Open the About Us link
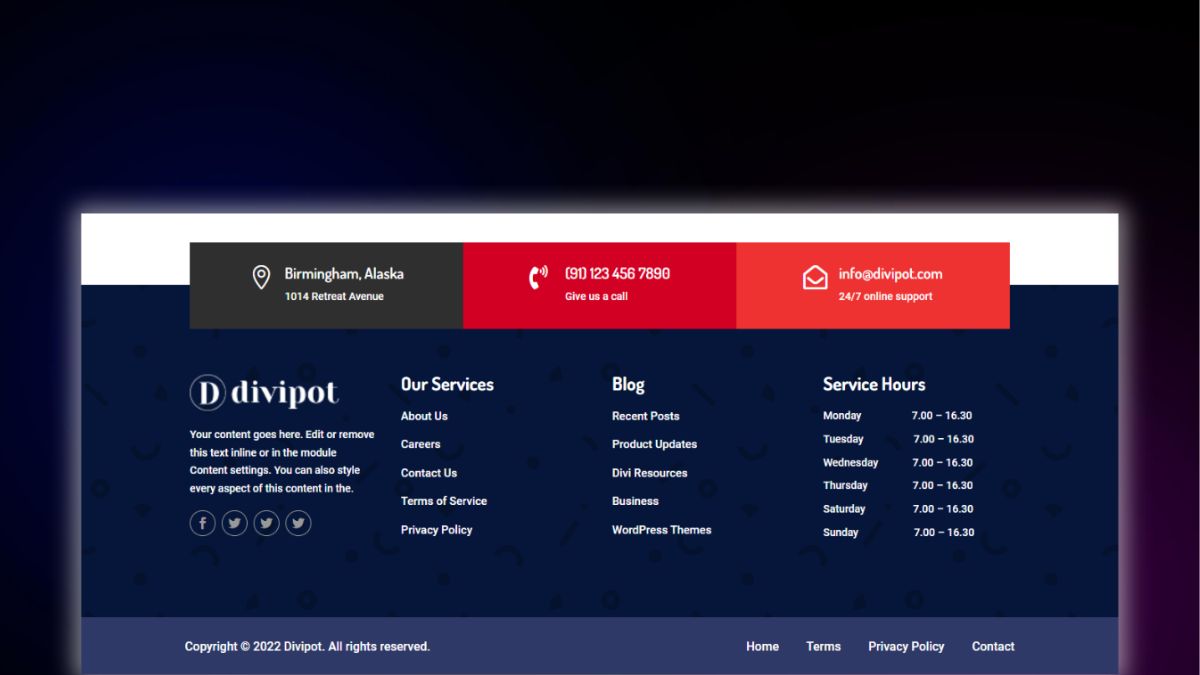Viewport: 1200px width, 675px height. click(x=424, y=416)
